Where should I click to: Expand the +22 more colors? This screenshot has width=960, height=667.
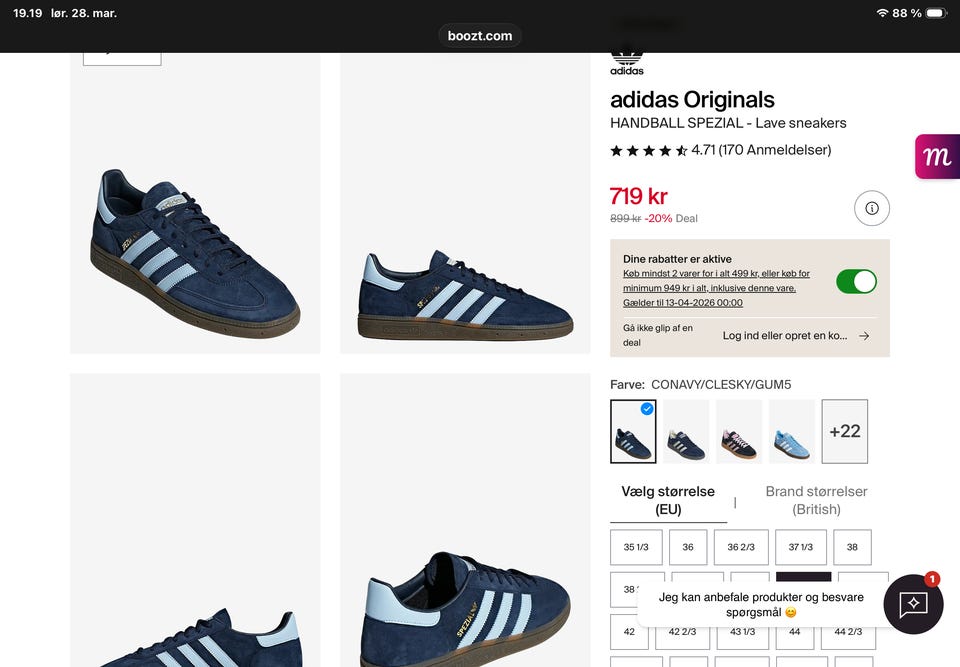(845, 431)
